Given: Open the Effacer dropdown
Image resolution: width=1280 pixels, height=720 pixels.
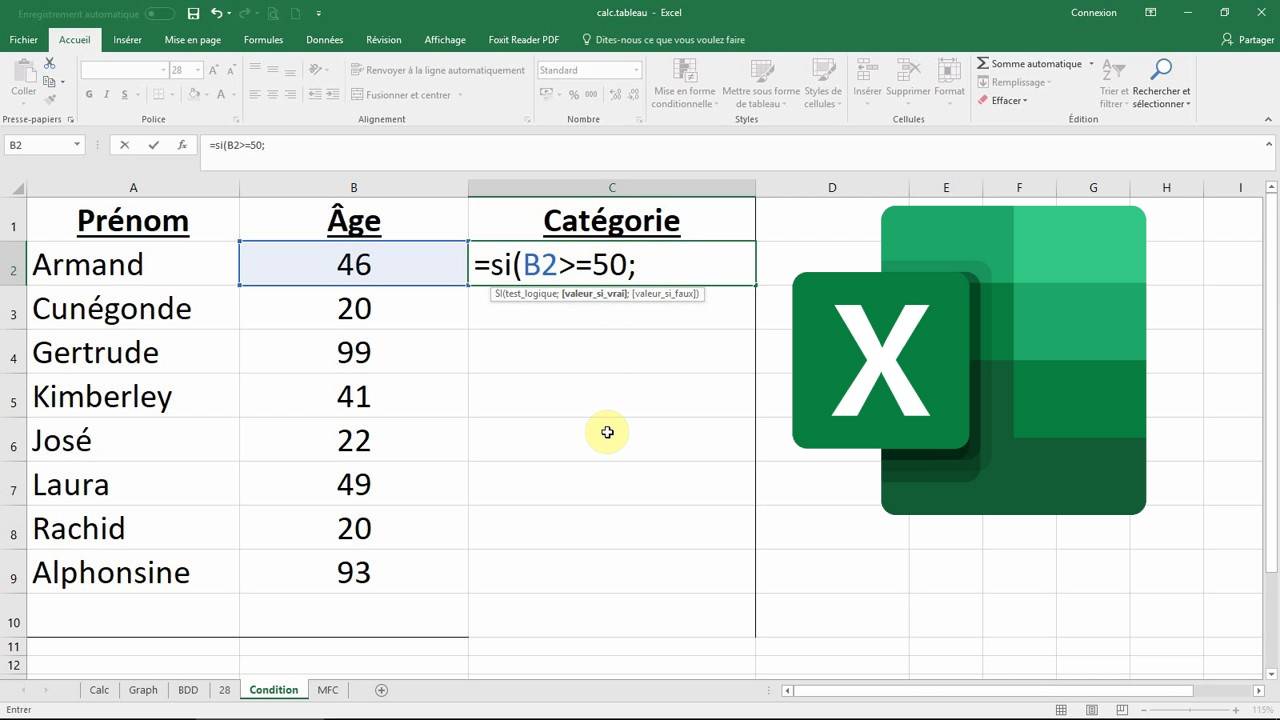Looking at the screenshot, I should point(1003,100).
